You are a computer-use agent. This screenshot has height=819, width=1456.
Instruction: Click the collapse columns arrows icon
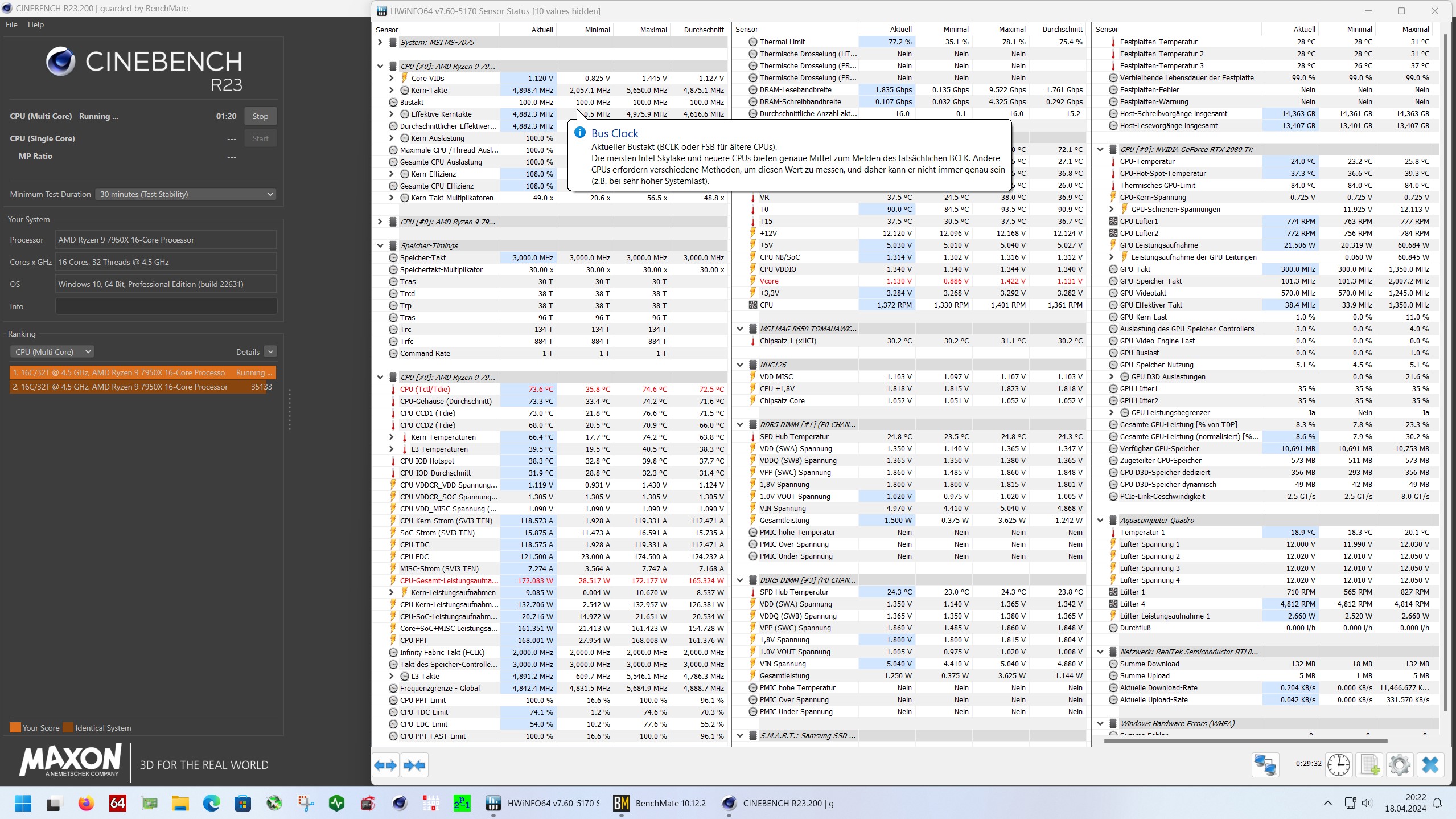click(x=414, y=765)
